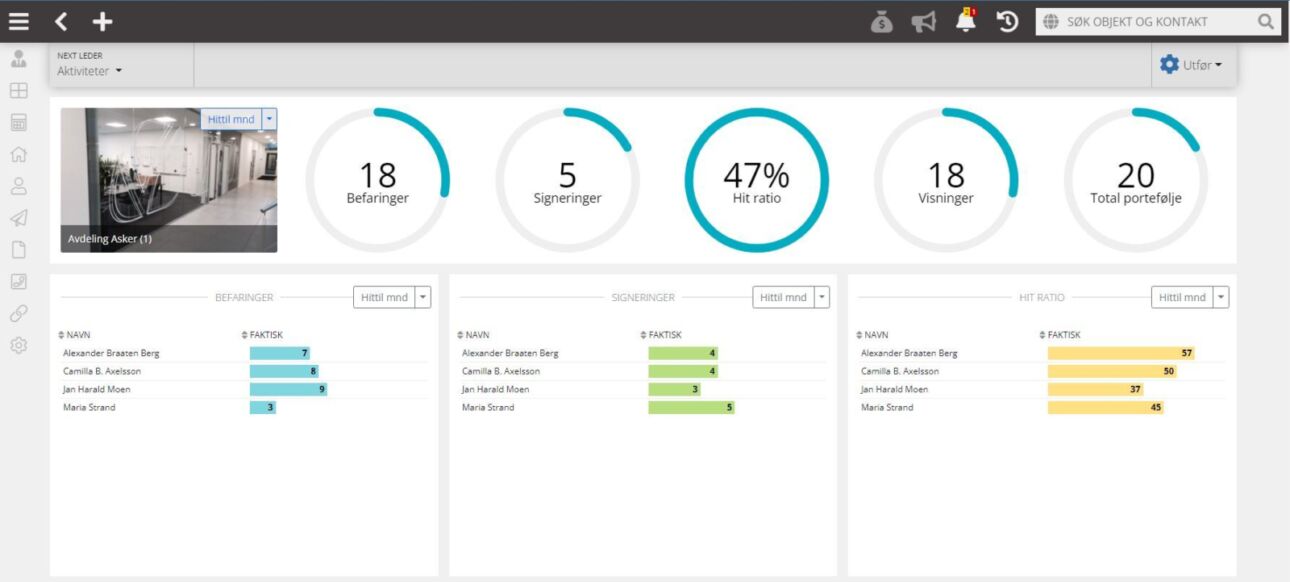Image resolution: width=1290 pixels, height=582 pixels.
Task: Sort Hit ratio table by Faktisk
Action: [x=1060, y=335]
